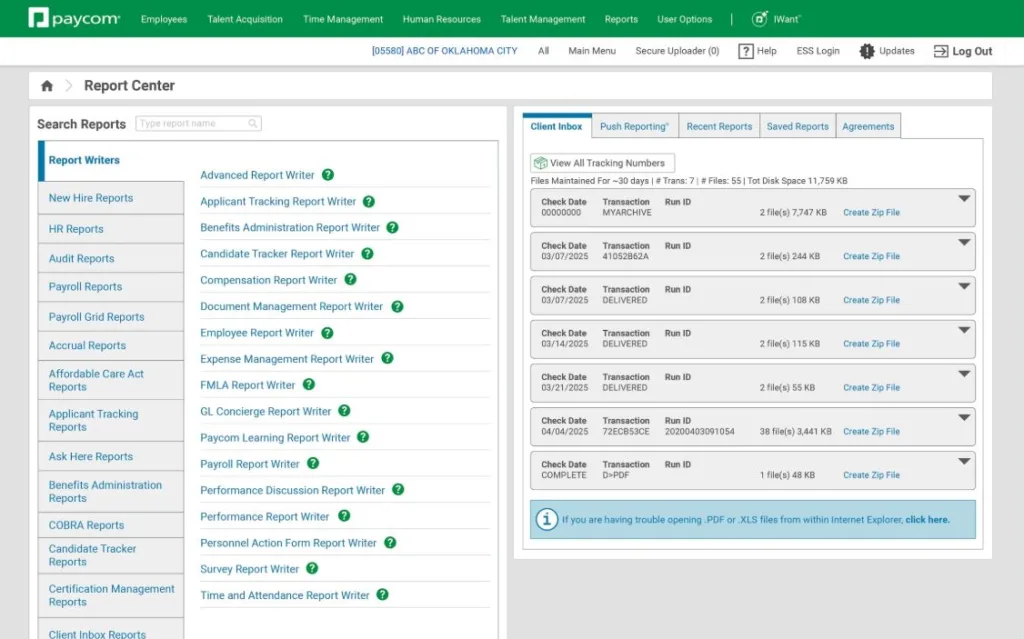Click the Paycom logo icon
The width and height of the screenshot is (1024, 639).
[38, 17]
